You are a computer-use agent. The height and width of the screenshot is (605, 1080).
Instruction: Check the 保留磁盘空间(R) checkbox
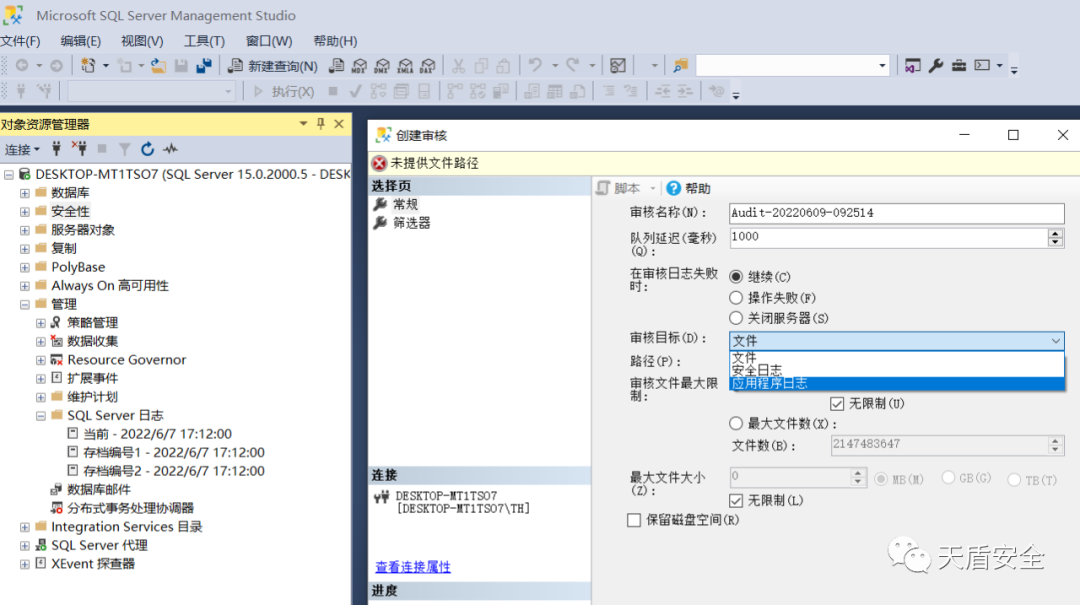[633, 520]
